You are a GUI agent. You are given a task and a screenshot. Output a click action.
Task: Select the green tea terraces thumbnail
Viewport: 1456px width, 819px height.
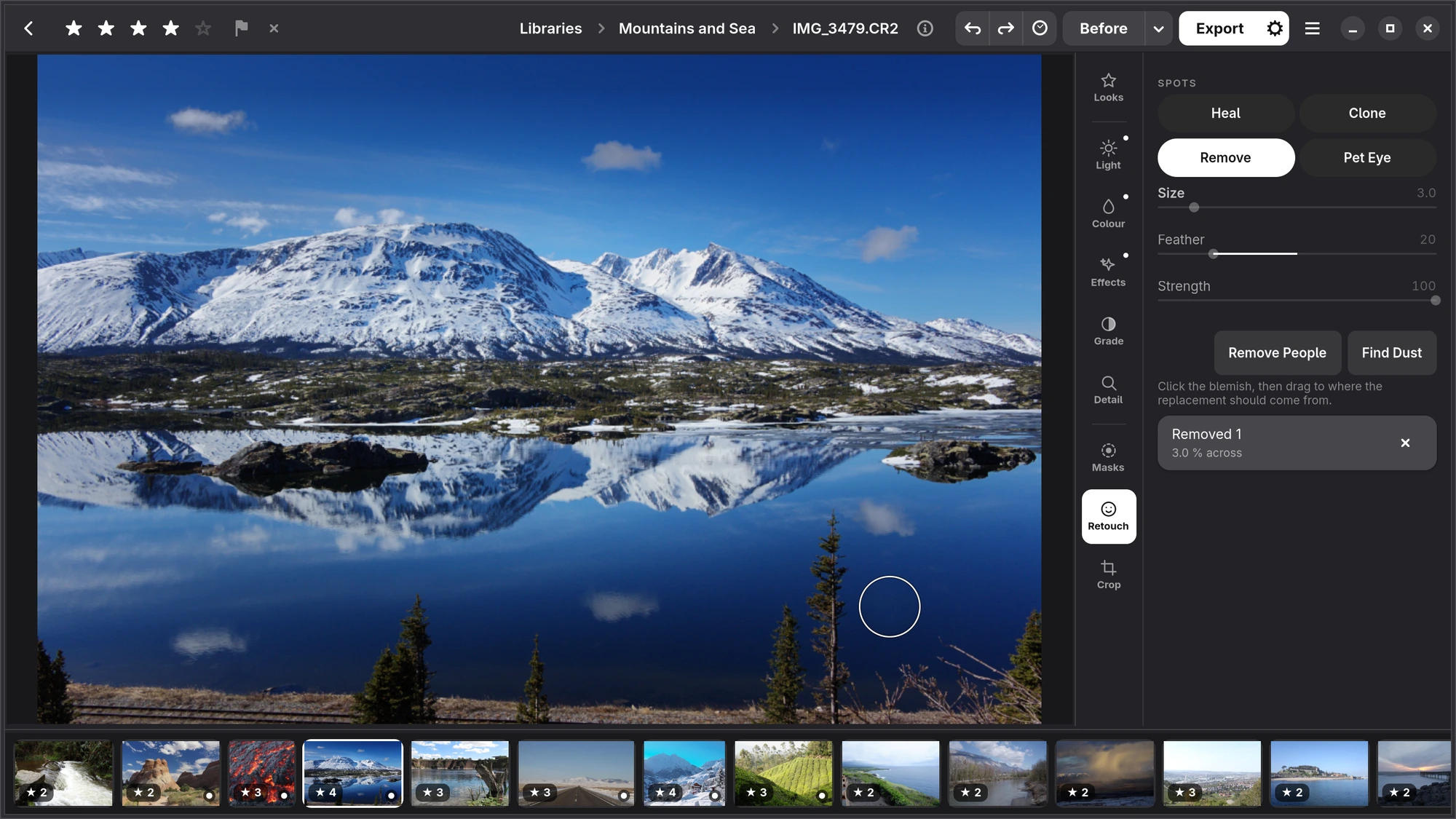point(783,773)
